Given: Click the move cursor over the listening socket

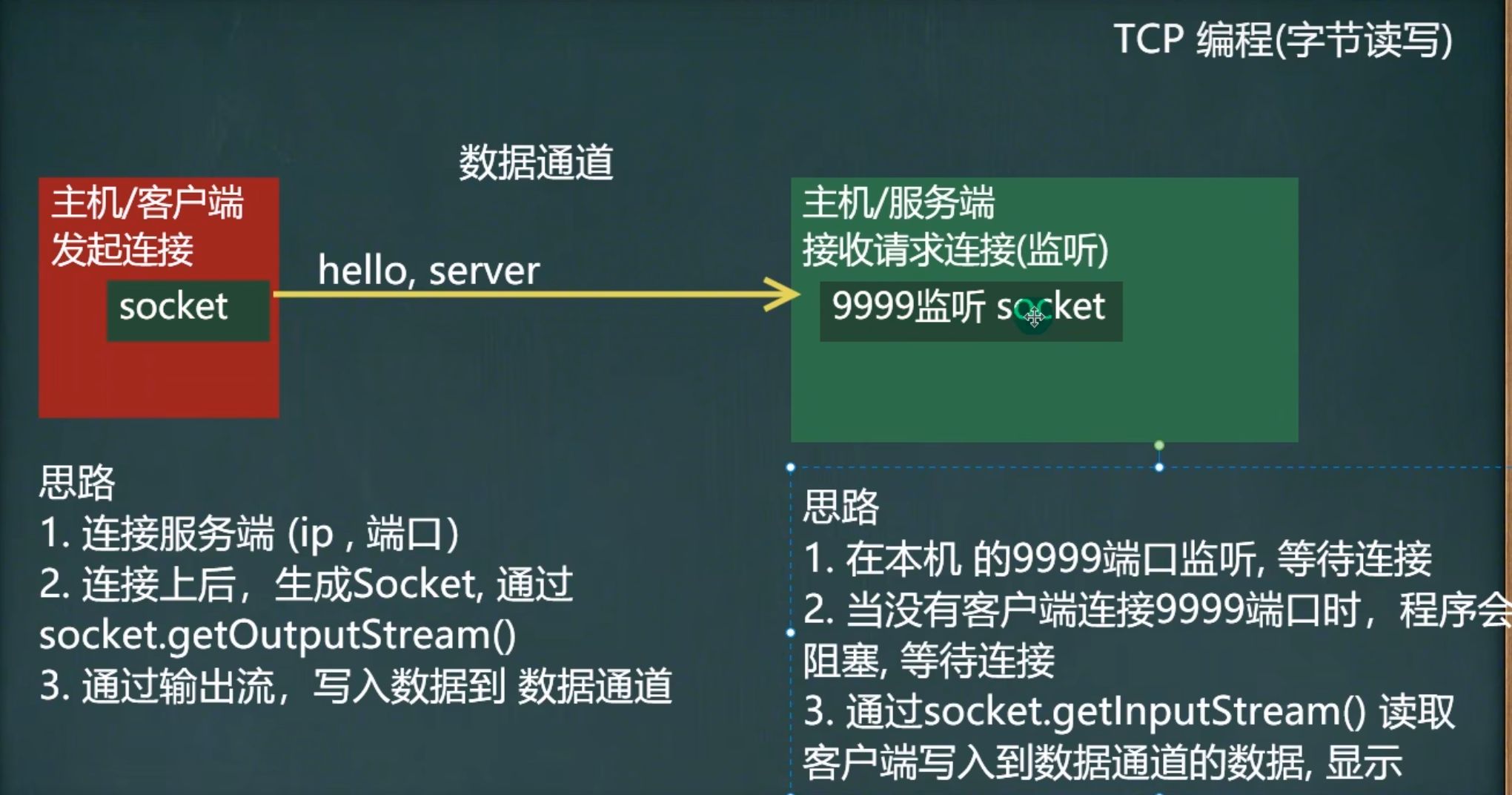Looking at the screenshot, I should [1035, 317].
